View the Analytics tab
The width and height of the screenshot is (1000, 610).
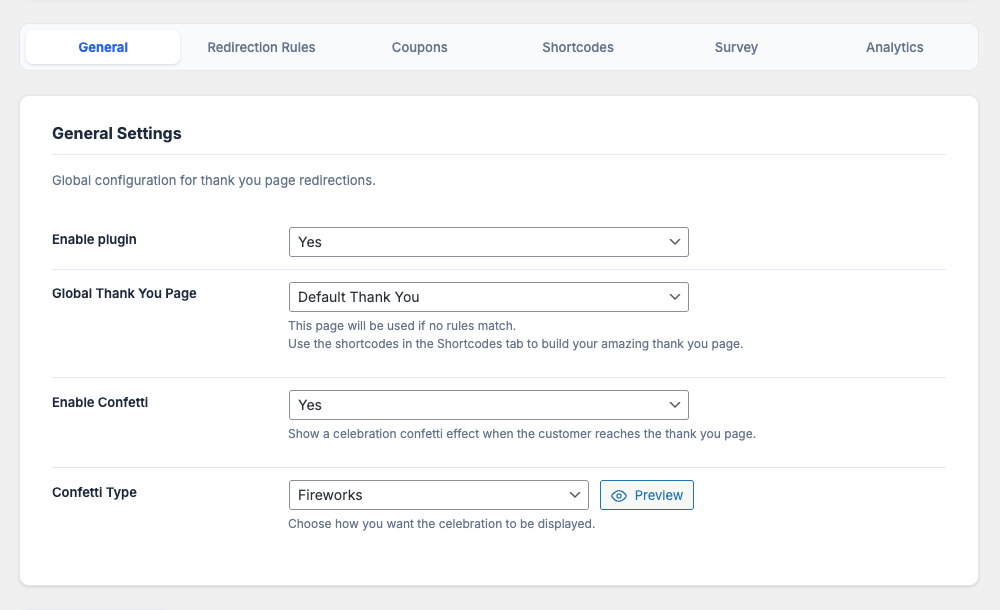894,47
